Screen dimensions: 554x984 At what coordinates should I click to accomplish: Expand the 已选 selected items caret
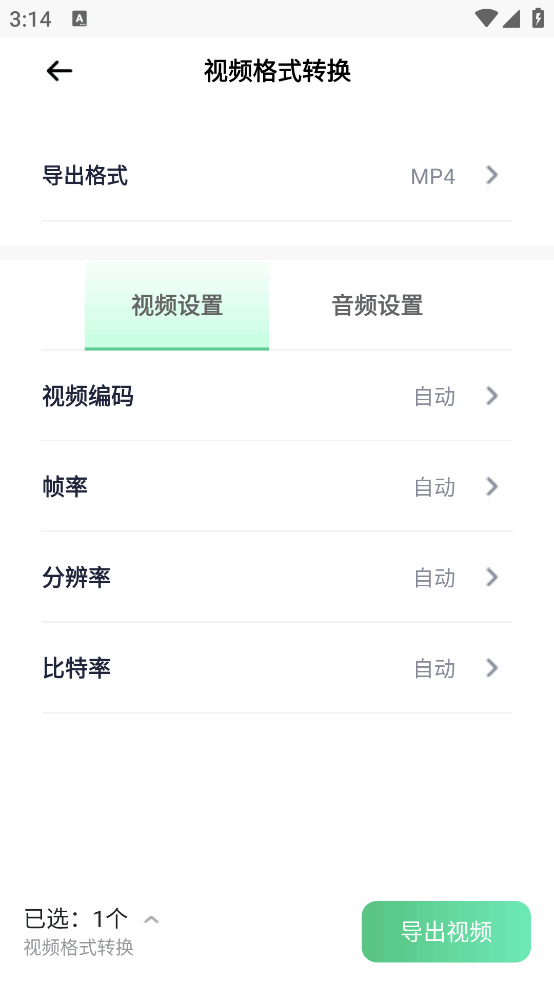(151, 920)
